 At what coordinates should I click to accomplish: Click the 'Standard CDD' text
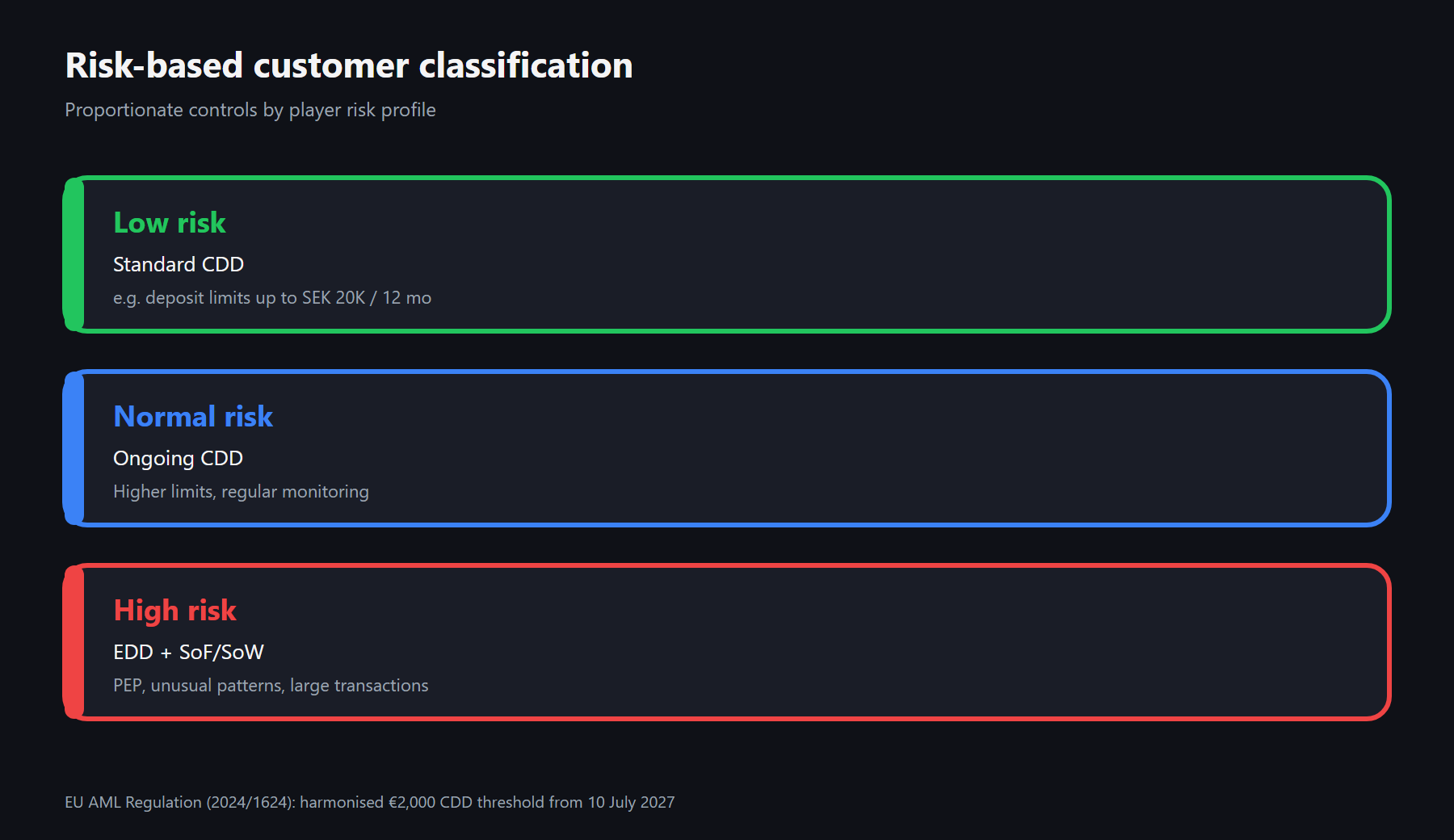[179, 264]
